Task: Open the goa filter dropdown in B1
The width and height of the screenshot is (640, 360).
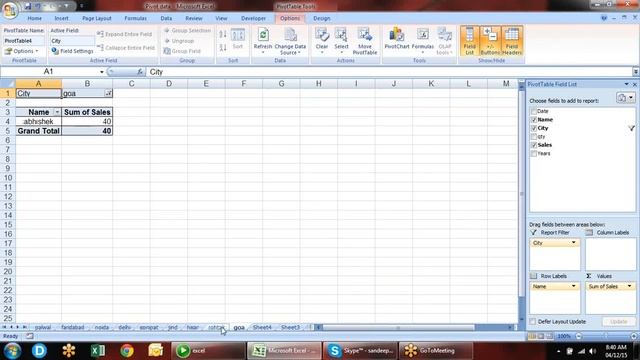Action: [x=108, y=93]
